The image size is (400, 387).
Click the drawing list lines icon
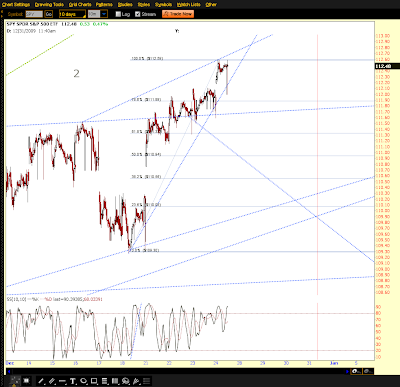tap(147, 381)
